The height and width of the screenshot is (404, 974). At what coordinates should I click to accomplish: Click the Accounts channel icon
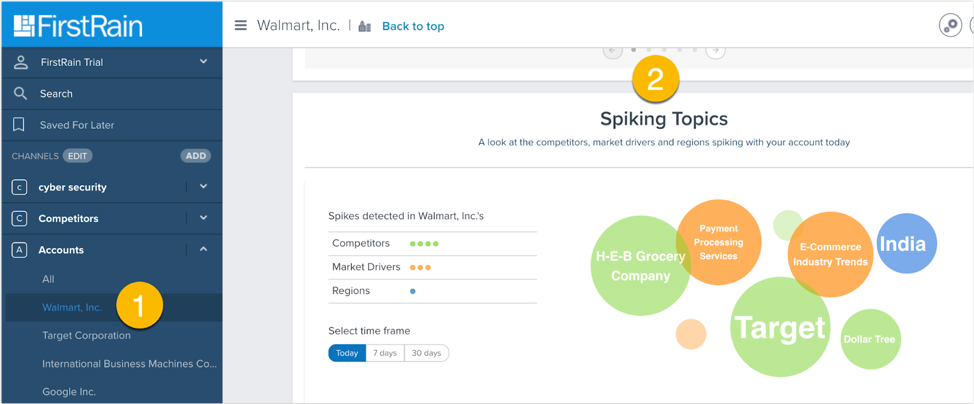click(x=20, y=250)
